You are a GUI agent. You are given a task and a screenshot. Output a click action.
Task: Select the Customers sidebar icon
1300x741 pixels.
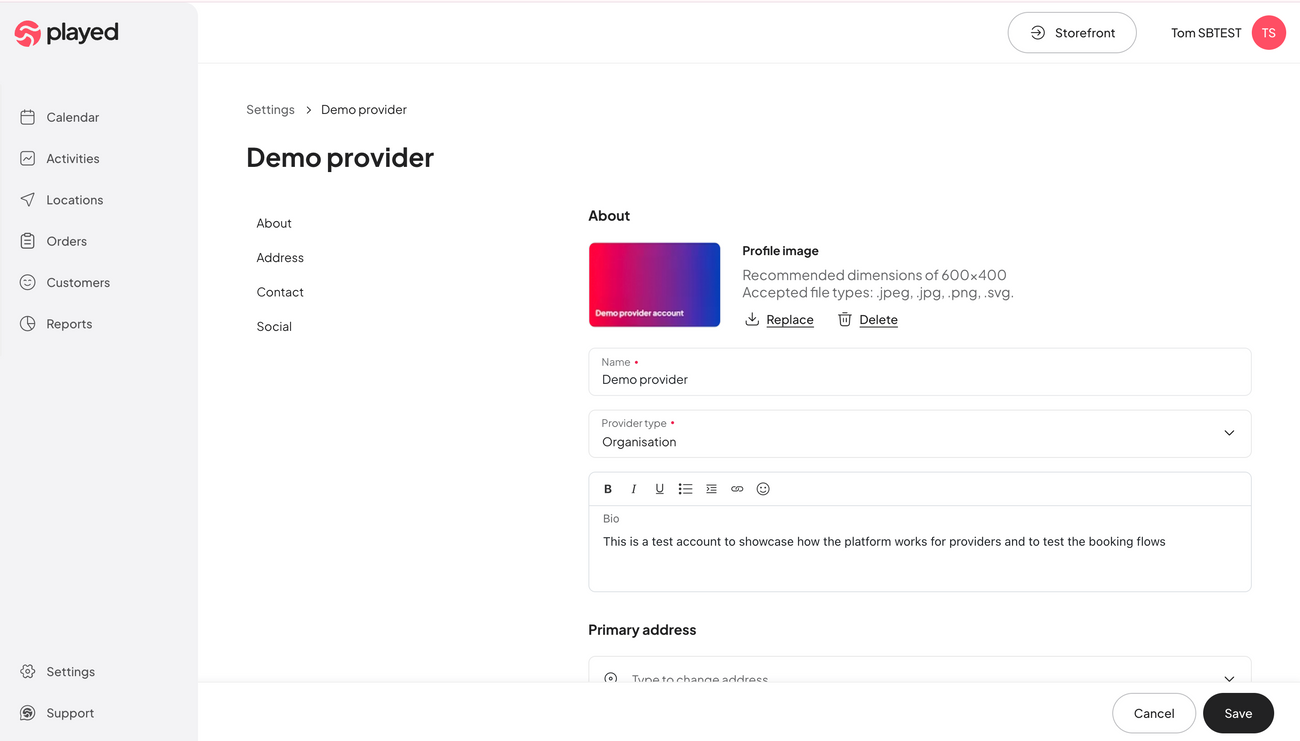[x=30, y=282]
